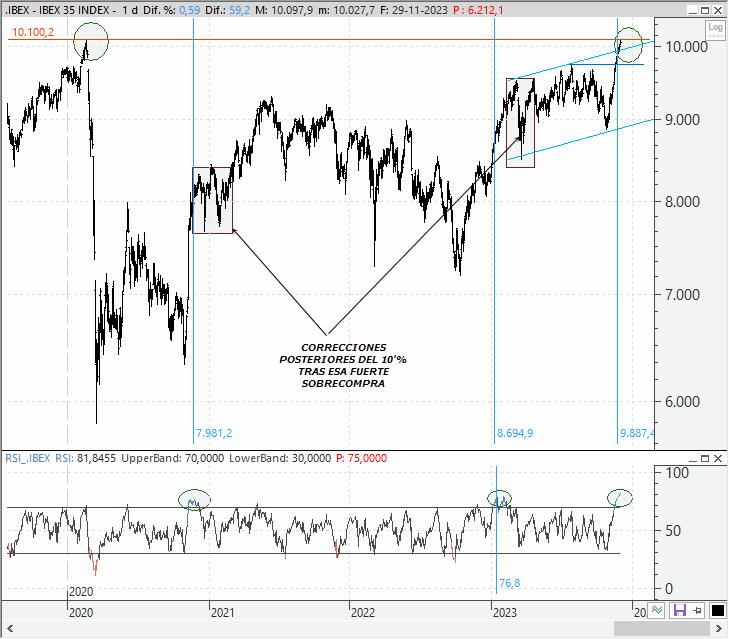
Task: Close the RSI_.IBEX indicator panel
Action: pyautogui.click(x=718, y=459)
